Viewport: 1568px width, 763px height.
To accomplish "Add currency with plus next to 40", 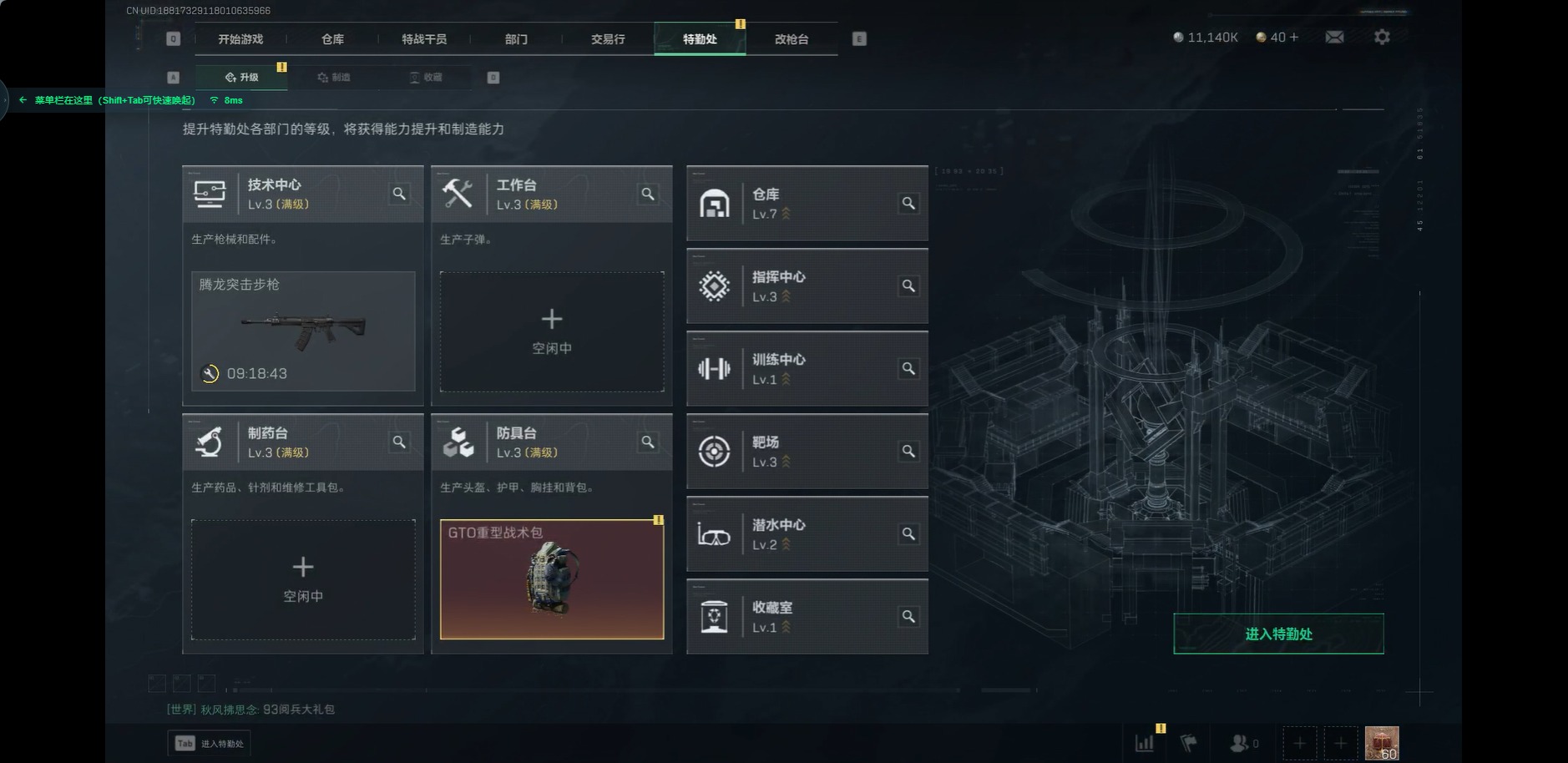I will [x=1294, y=37].
